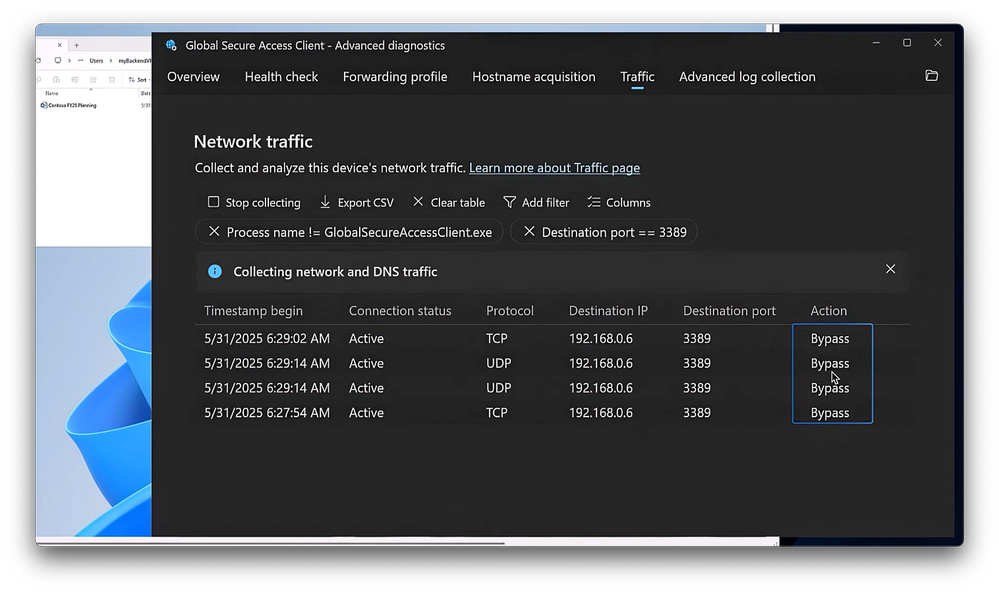999x593 pixels.
Task: Toggle the Stop collecting checkbox
Action: click(213, 202)
